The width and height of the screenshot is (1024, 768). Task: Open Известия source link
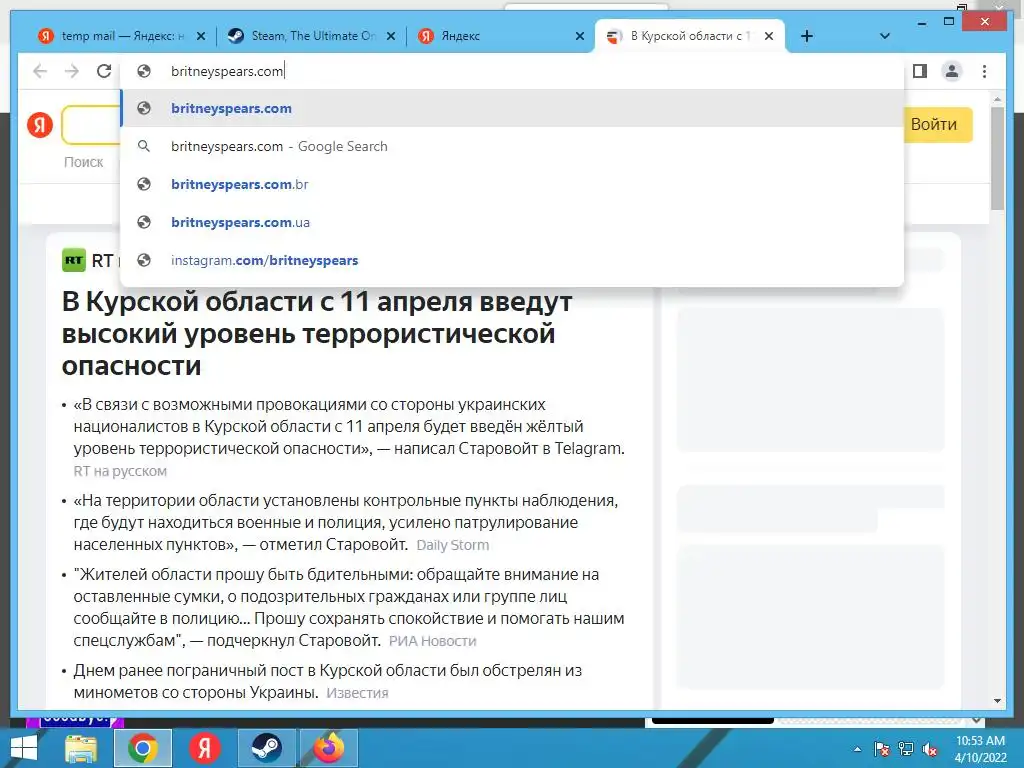(x=357, y=693)
